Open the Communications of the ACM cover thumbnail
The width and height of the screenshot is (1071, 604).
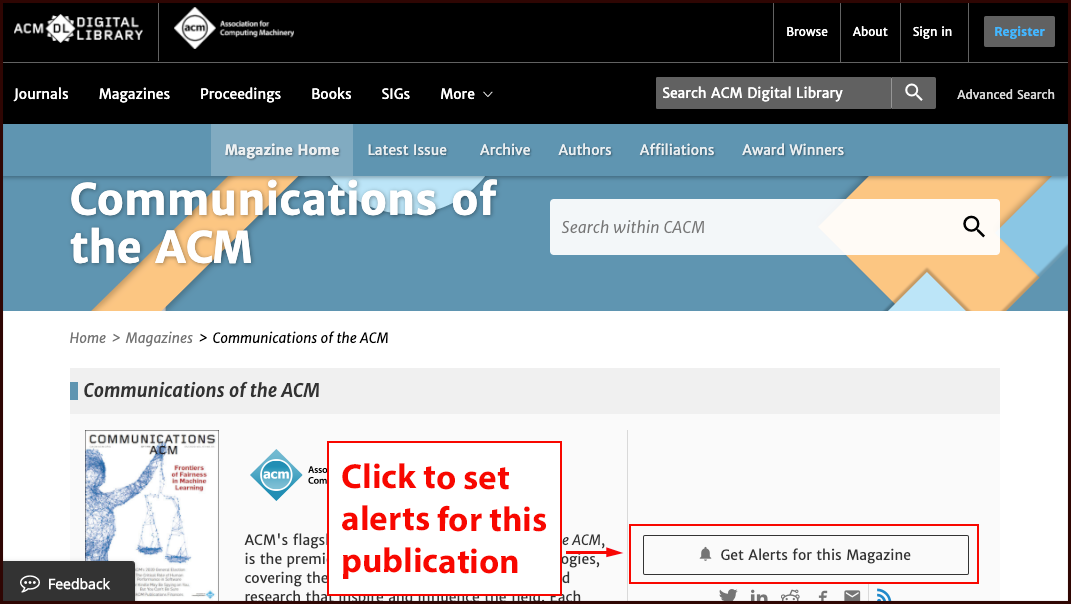(152, 515)
